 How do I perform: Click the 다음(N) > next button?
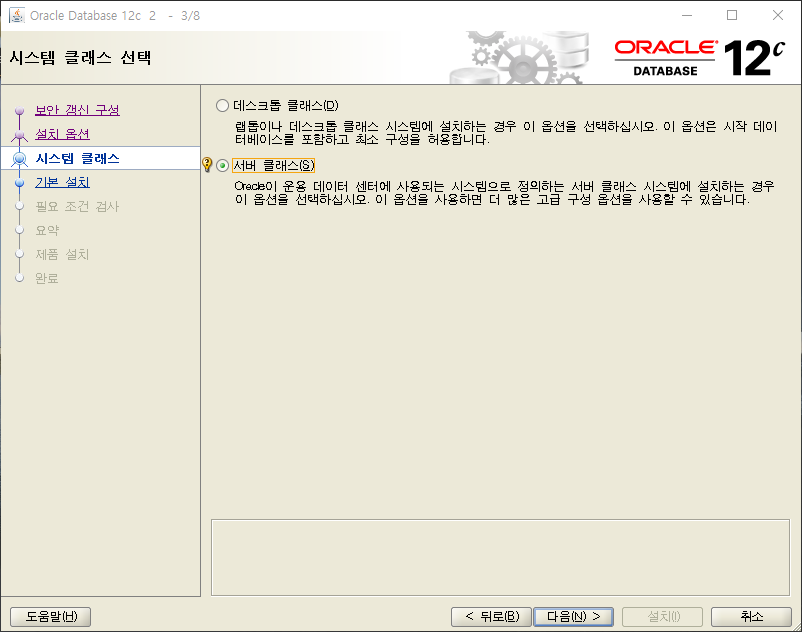573,617
